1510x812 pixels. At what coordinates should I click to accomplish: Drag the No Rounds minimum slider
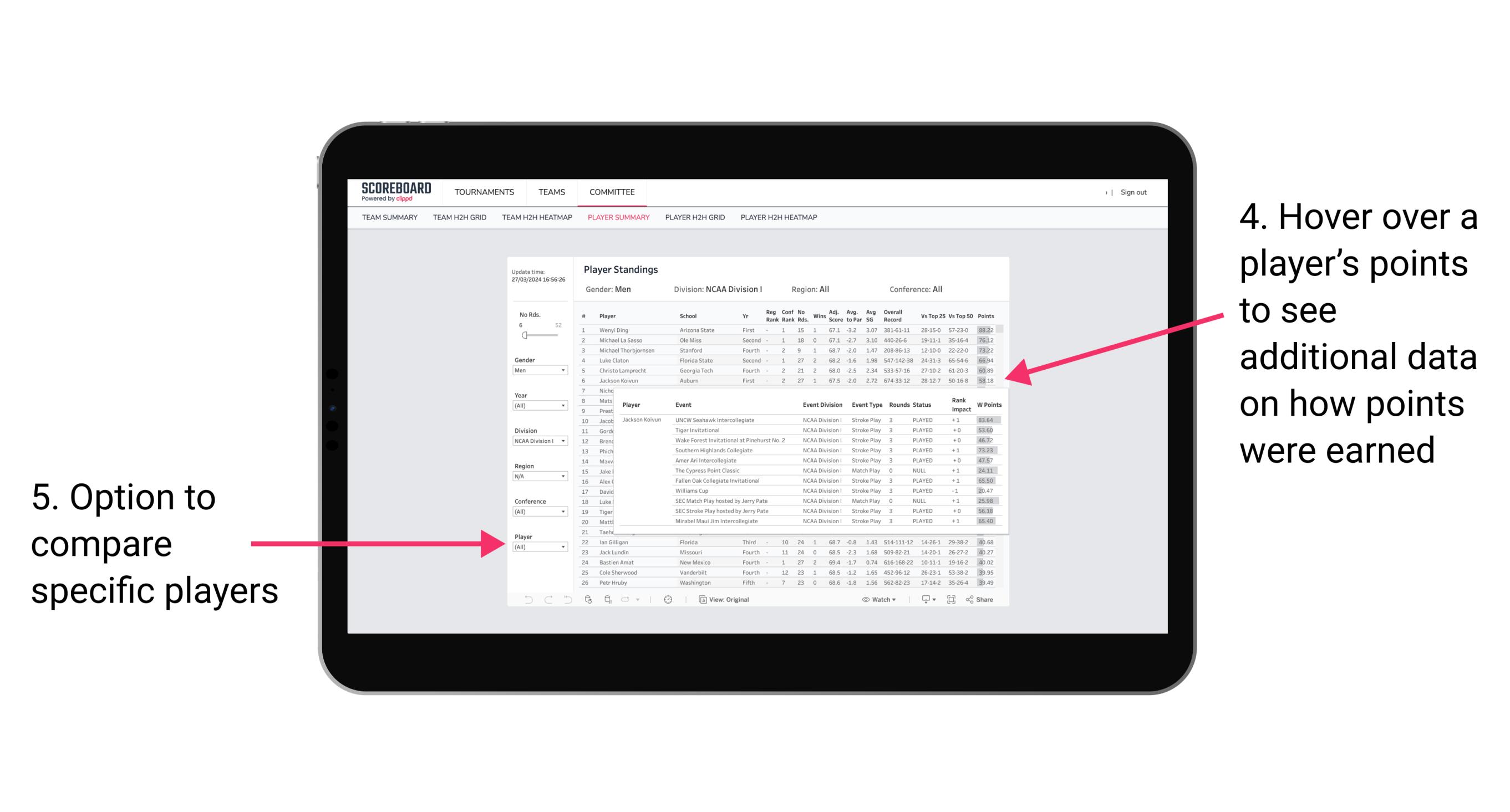click(x=524, y=335)
